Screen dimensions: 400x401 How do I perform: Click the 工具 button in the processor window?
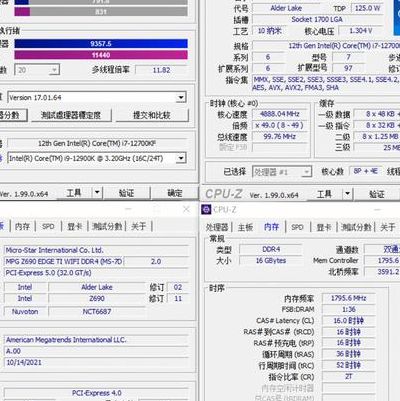325,194
